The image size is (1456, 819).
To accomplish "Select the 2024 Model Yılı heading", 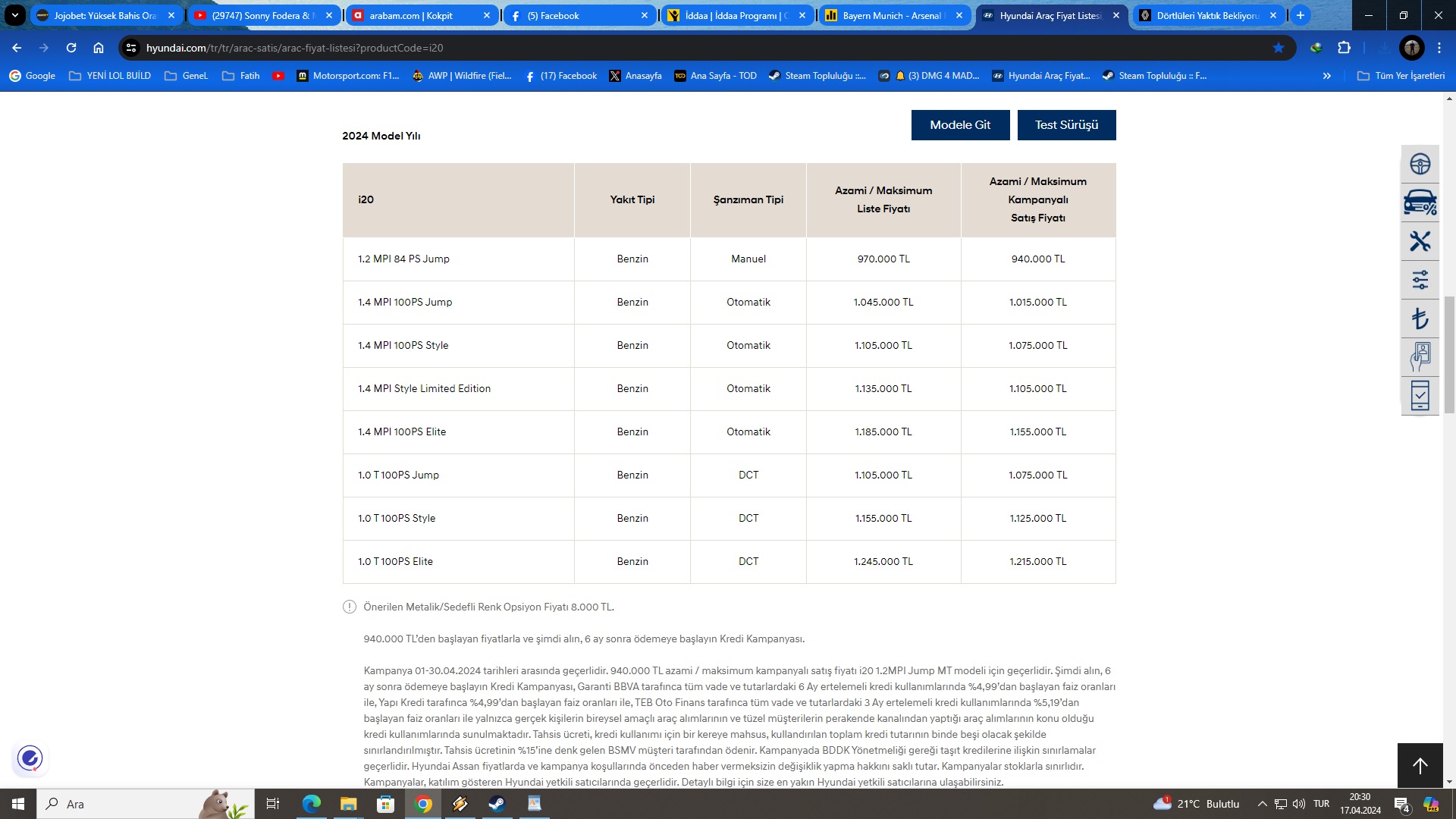I will [x=381, y=136].
